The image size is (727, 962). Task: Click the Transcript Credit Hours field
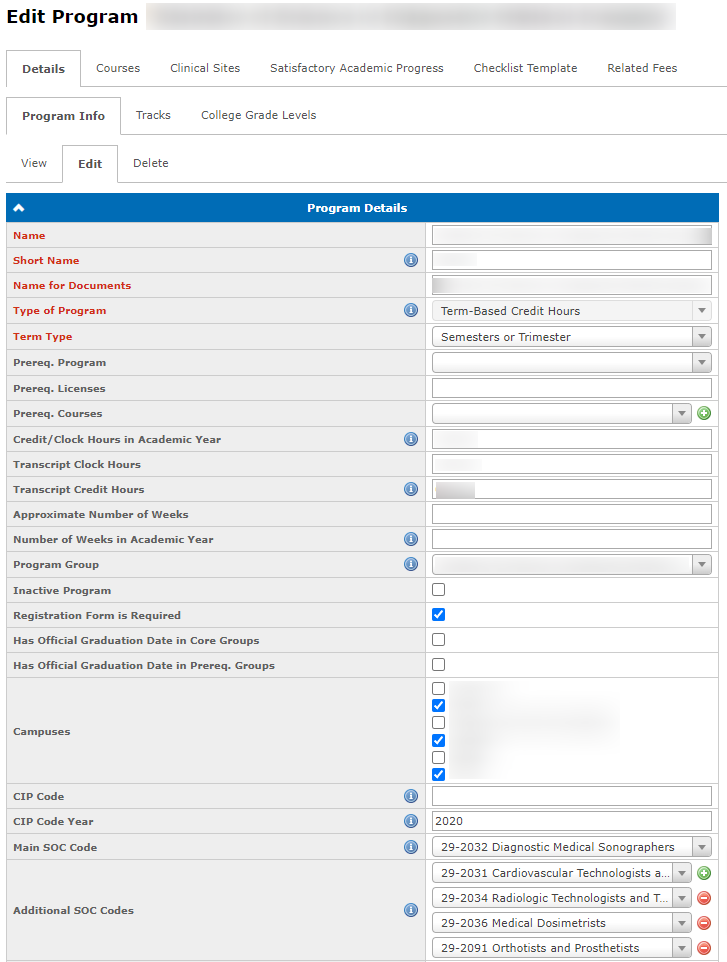point(572,489)
